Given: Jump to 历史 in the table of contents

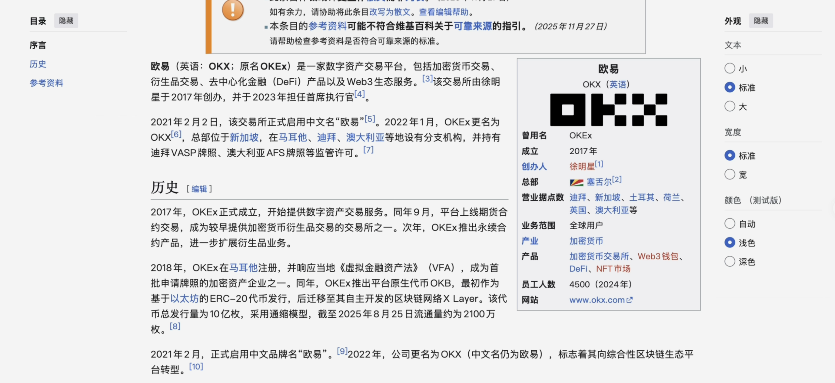Looking at the screenshot, I should coord(38,64).
